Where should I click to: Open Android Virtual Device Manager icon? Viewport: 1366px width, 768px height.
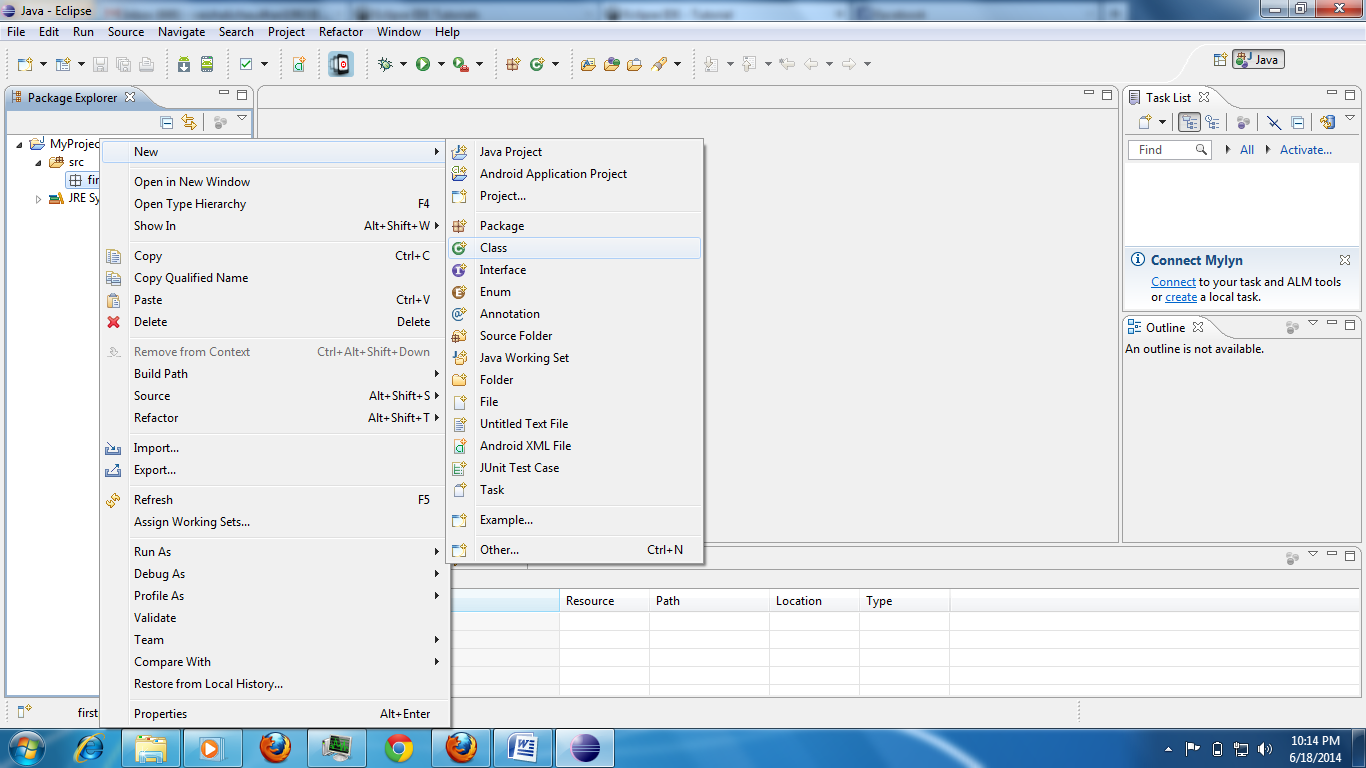click(207, 64)
